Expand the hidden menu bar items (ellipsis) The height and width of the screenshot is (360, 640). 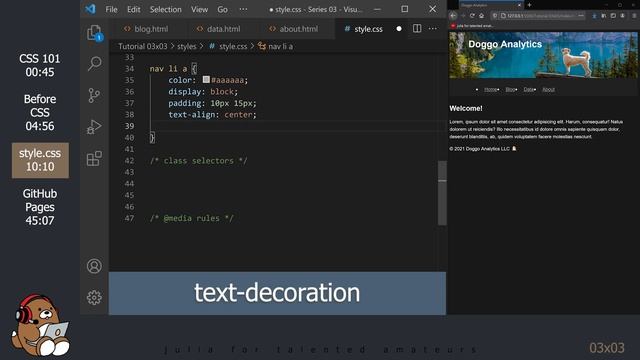[x=243, y=9]
